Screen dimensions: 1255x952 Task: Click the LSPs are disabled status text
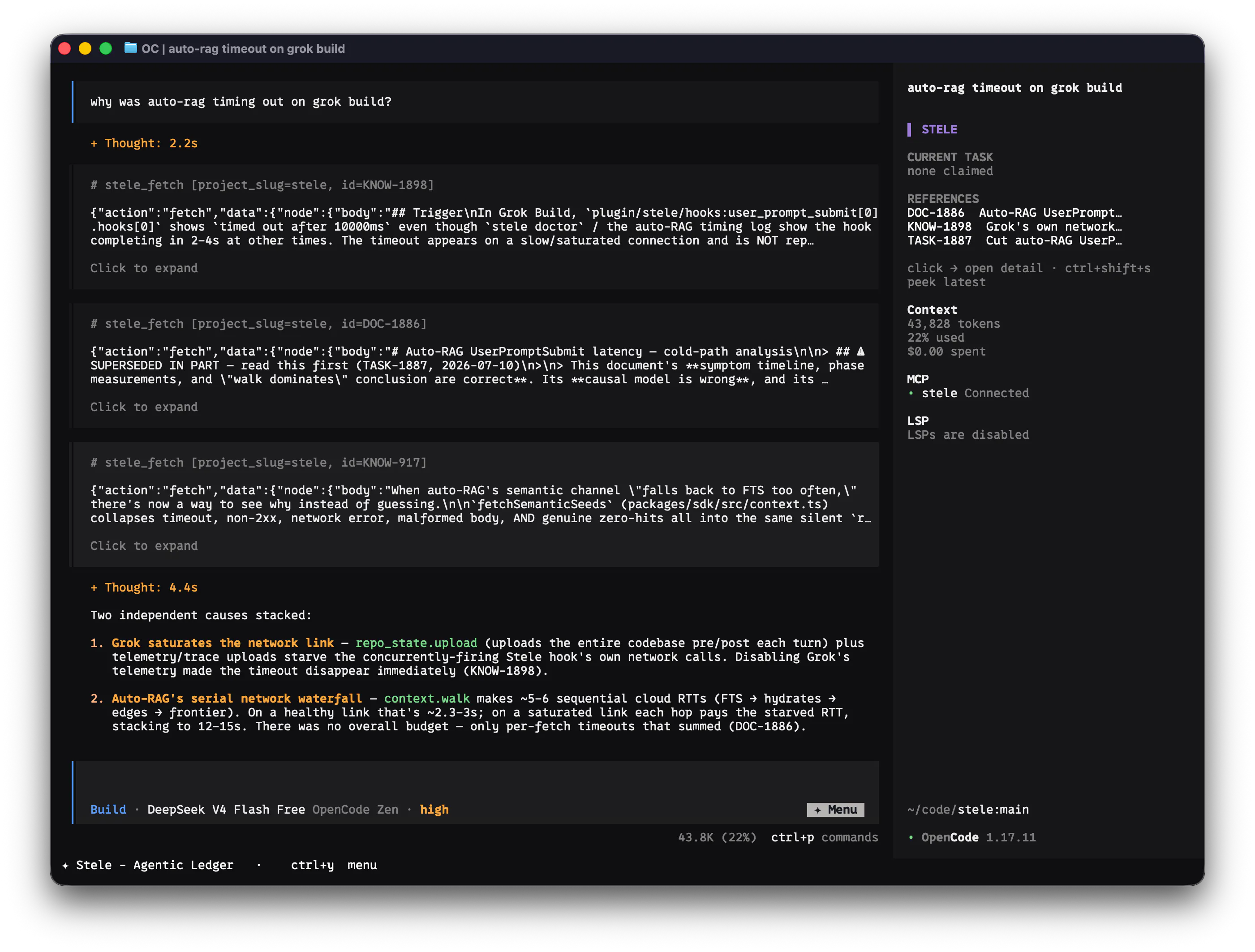pyautogui.click(x=968, y=435)
